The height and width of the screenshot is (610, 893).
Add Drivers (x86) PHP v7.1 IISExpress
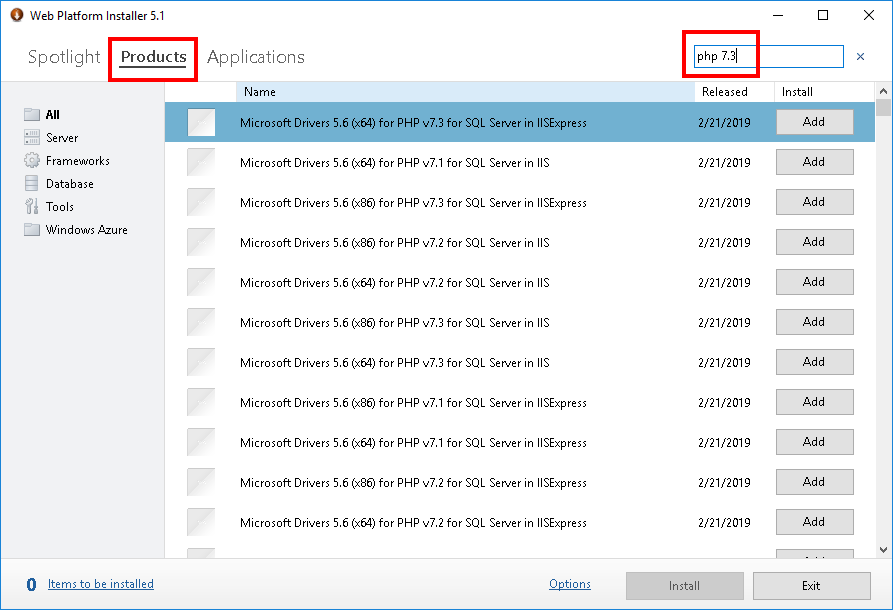click(x=814, y=402)
